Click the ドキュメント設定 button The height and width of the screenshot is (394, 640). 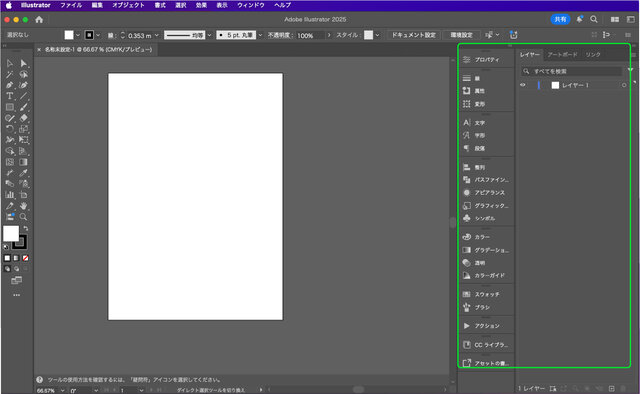click(413, 35)
